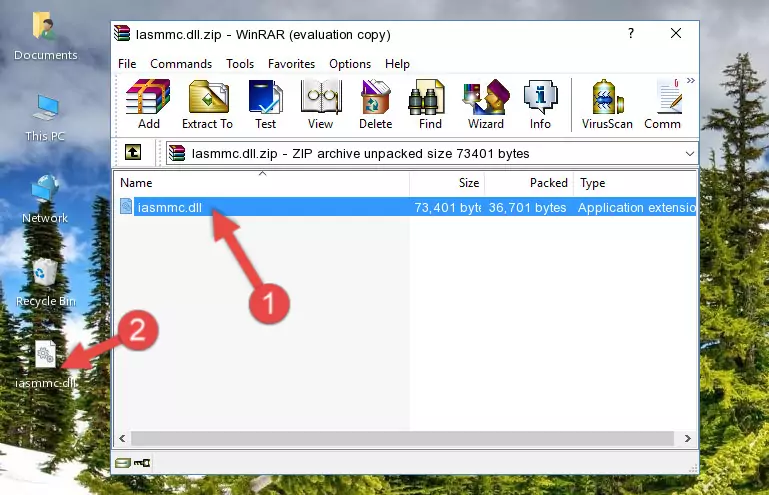The image size is (769, 495).
Task: Click the WinRAR title bar app icon
Action: click(x=122, y=33)
